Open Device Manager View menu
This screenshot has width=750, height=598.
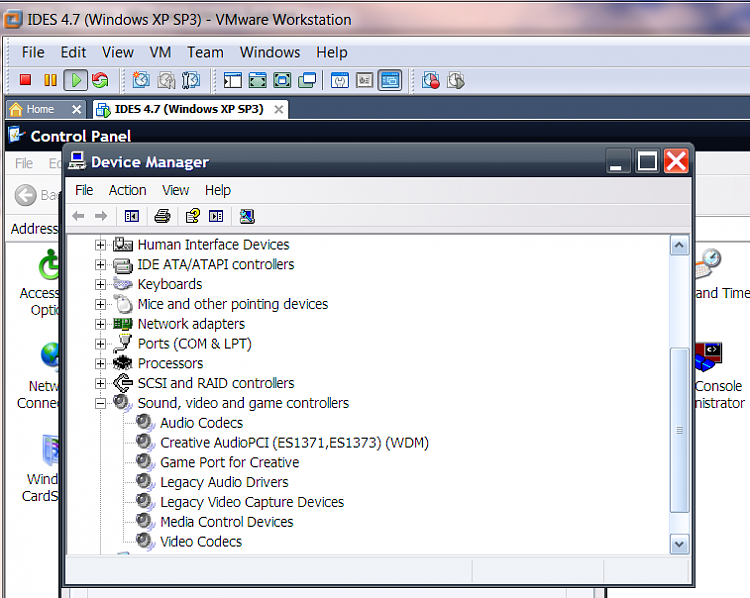click(x=176, y=190)
